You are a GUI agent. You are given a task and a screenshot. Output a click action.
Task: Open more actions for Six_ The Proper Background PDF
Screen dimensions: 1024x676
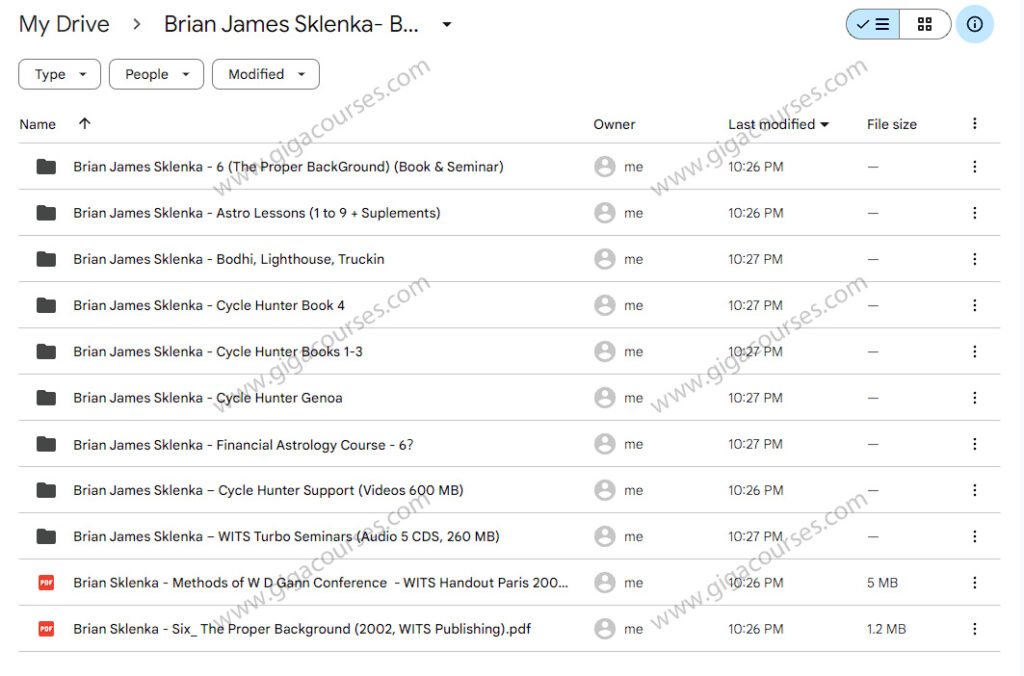tap(974, 629)
